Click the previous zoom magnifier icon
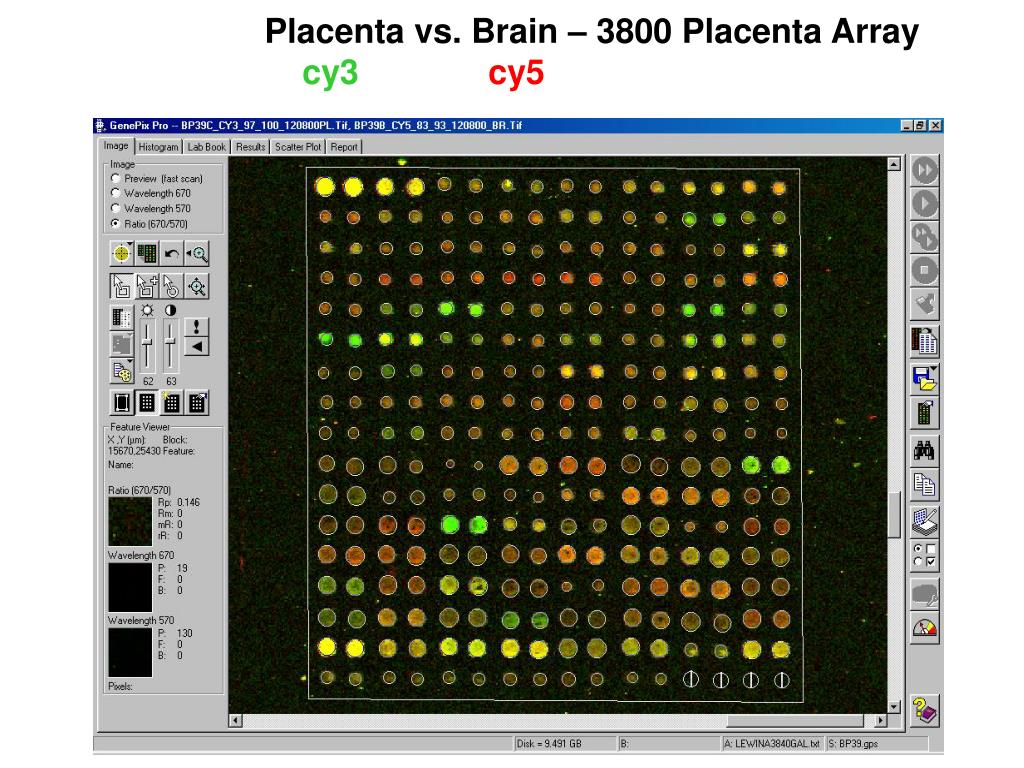This screenshot has width=1024, height=768. pos(197,253)
